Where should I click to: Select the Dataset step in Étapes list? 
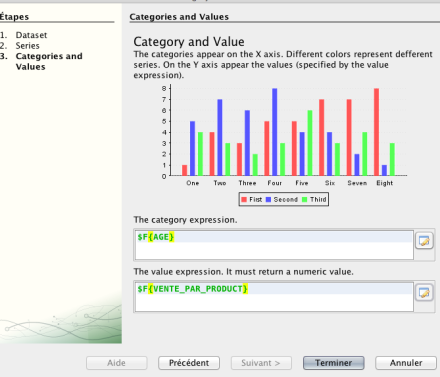pos(31,35)
